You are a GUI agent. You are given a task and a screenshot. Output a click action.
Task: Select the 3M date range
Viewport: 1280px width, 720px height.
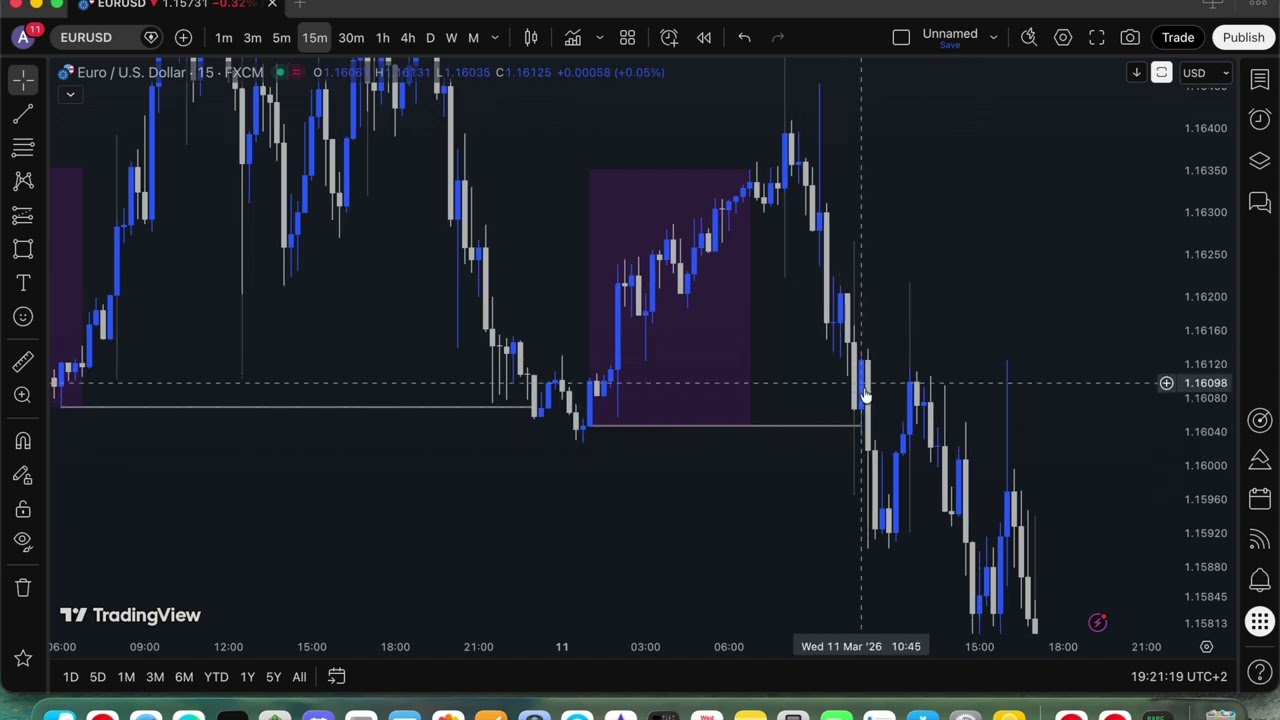coord(155,677)
